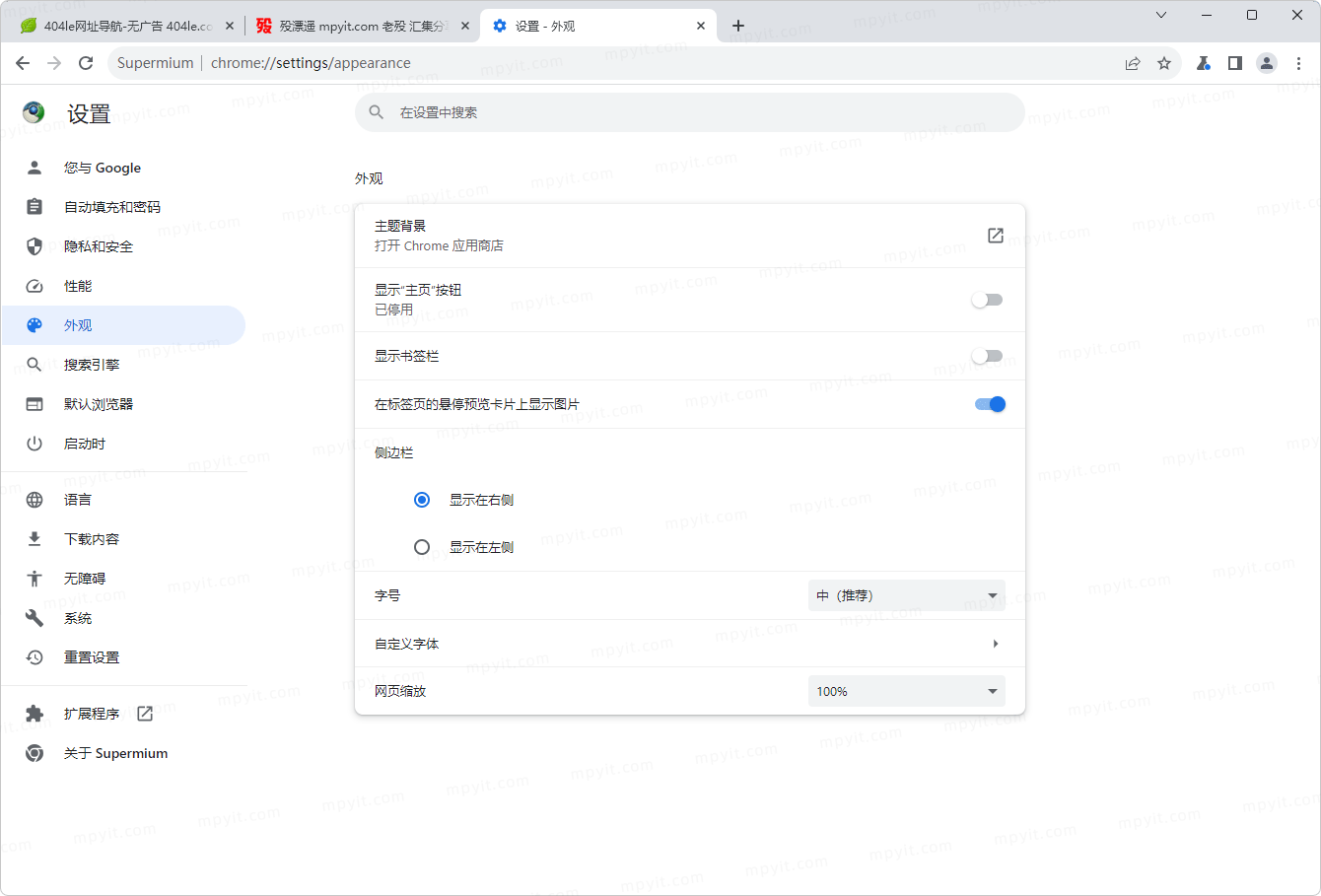
Task: Click the 性能 gauge icon
Action: [x=35, y=286]
